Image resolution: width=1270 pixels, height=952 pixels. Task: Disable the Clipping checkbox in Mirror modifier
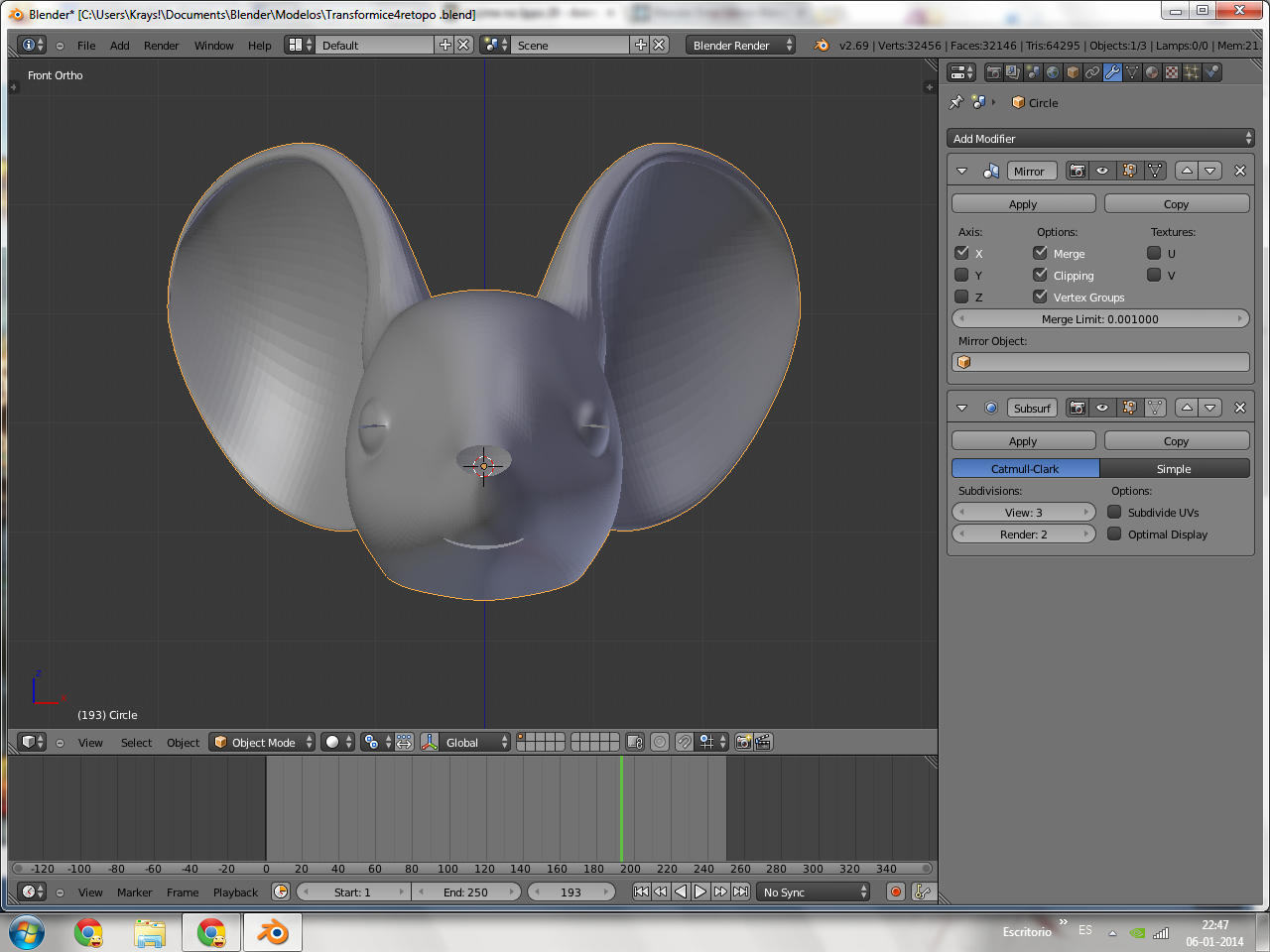pyautogui.click(x=1040, y=275)
